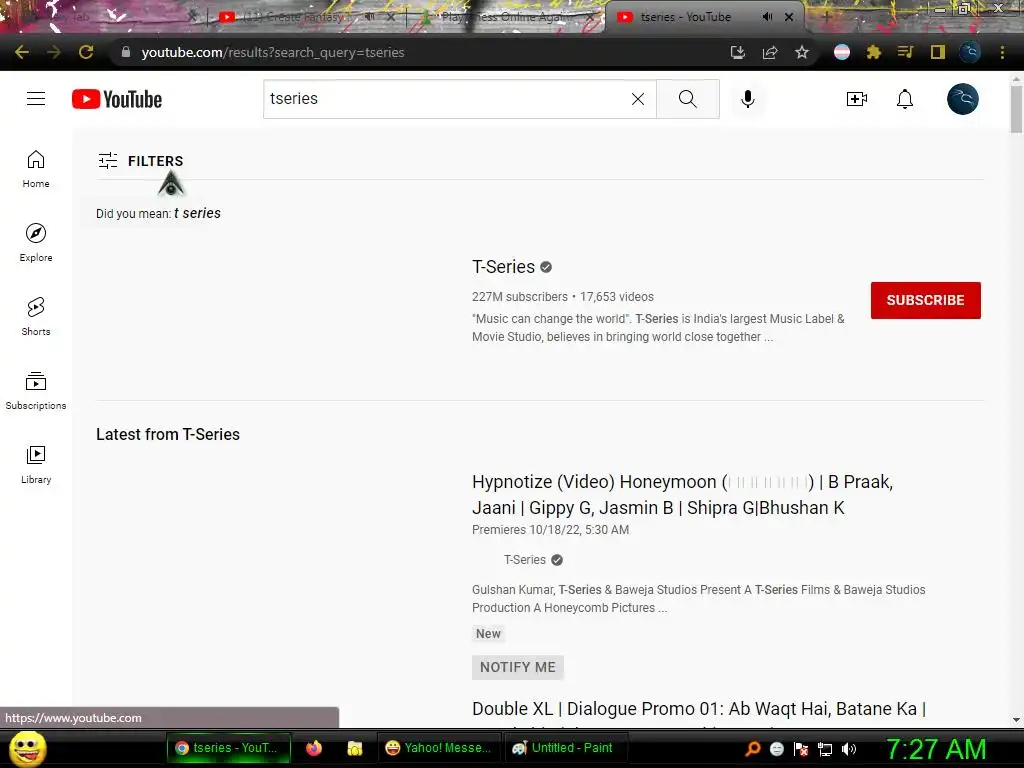1024x768 pixels.
Task: Open Explore in the sidebar
Action: click(36, 242)
